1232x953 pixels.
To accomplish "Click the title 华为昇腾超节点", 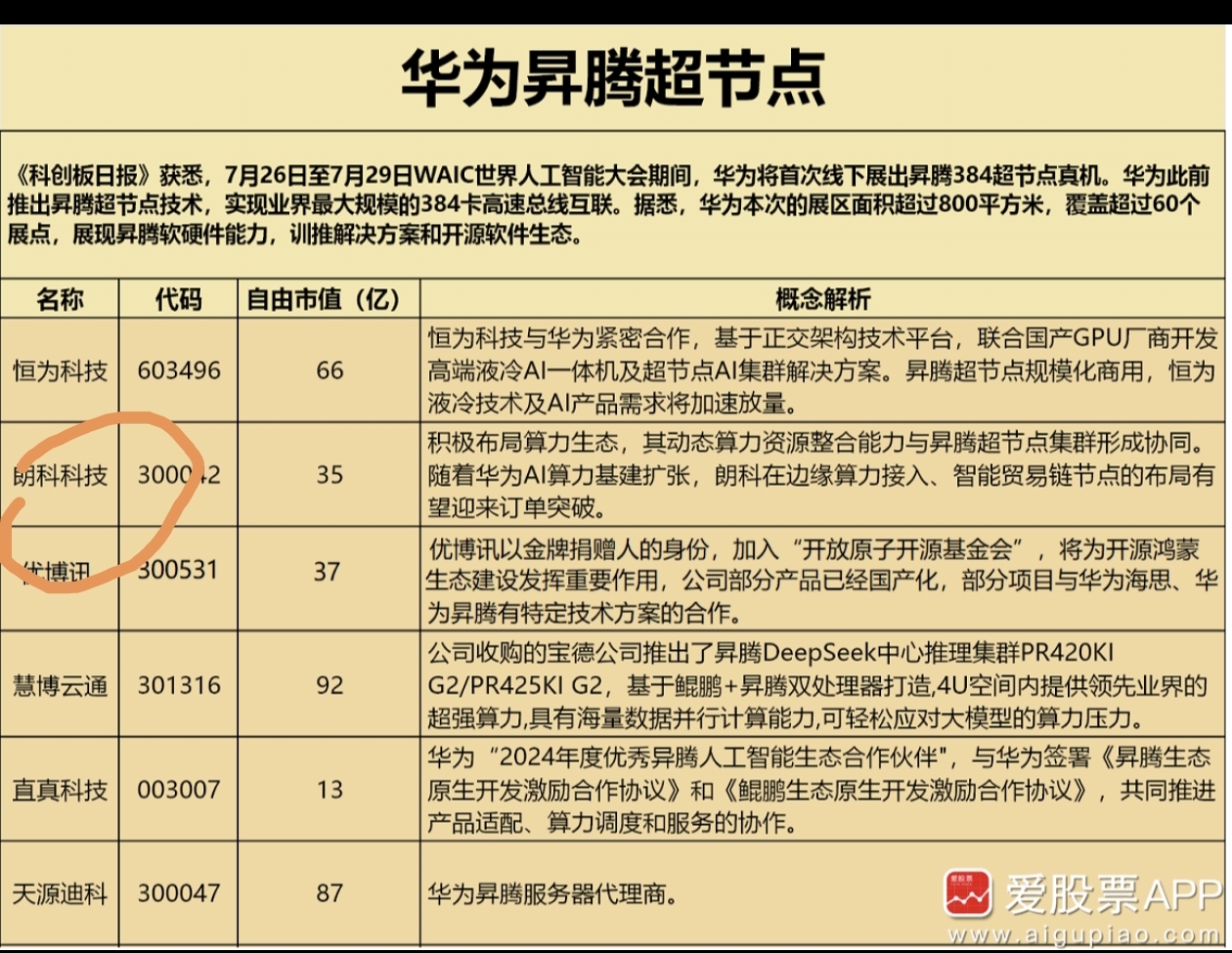I will [x=614, y=80].
